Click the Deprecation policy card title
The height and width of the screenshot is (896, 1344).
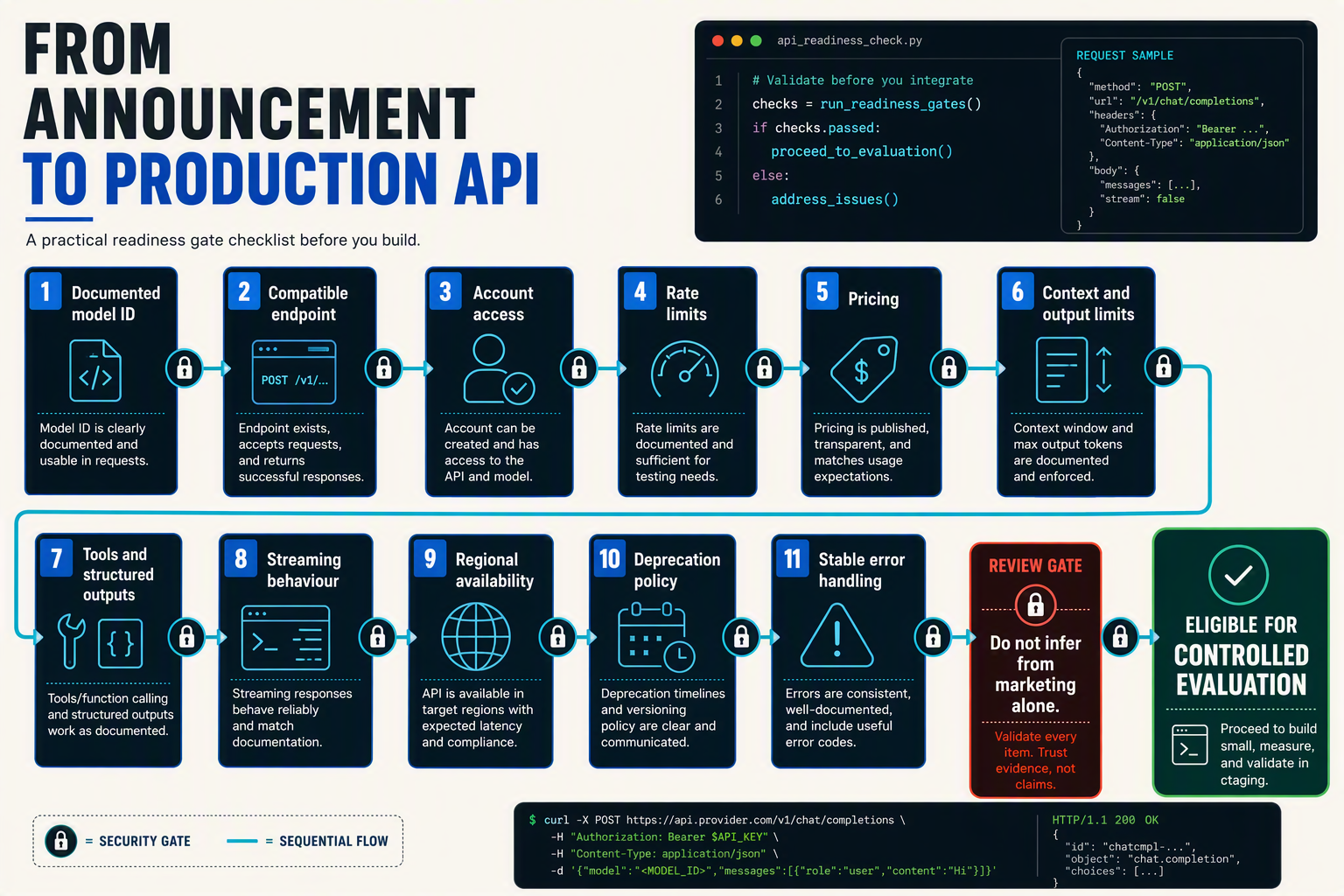(677, 570)
